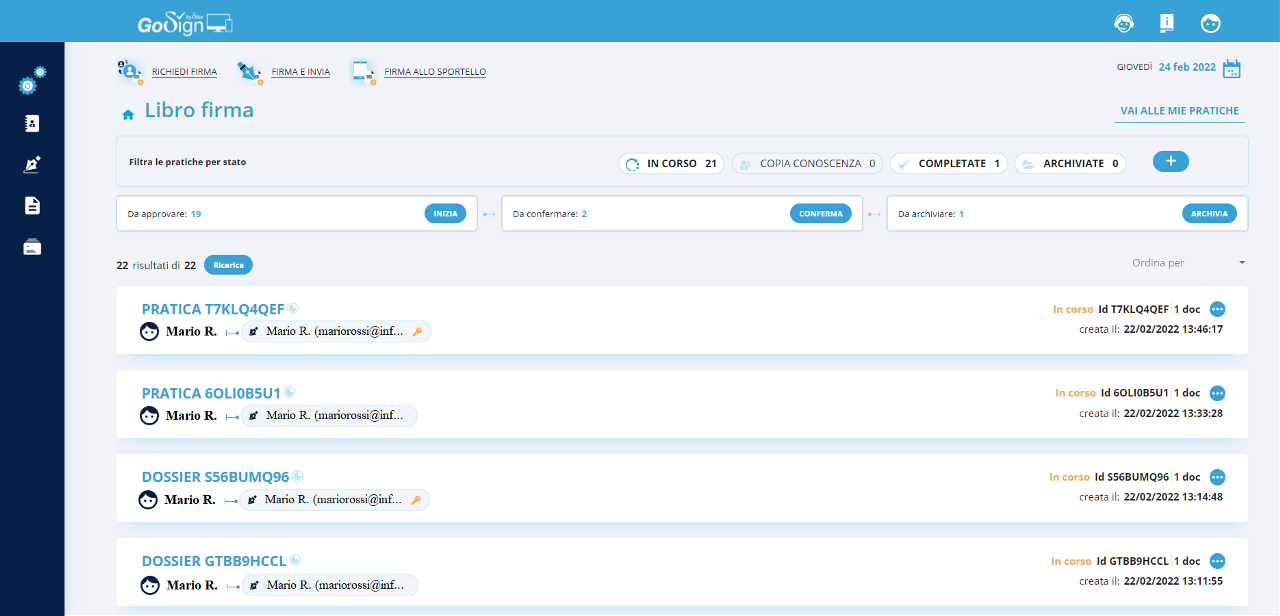The width and height of the screenshot is (1280, 616).
Task: Toggle the COMPLETATE status filter
Action: click(948, 163)
